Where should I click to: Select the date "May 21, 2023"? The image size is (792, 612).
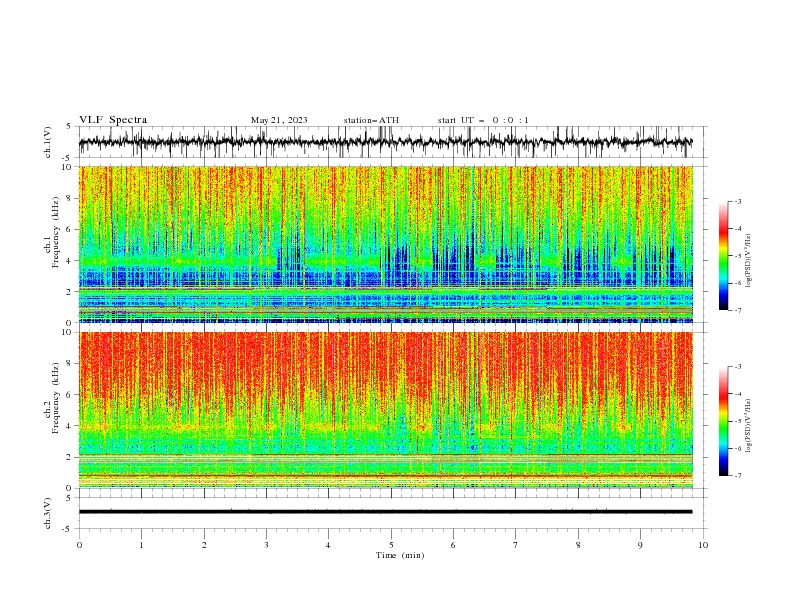[279, 120]
